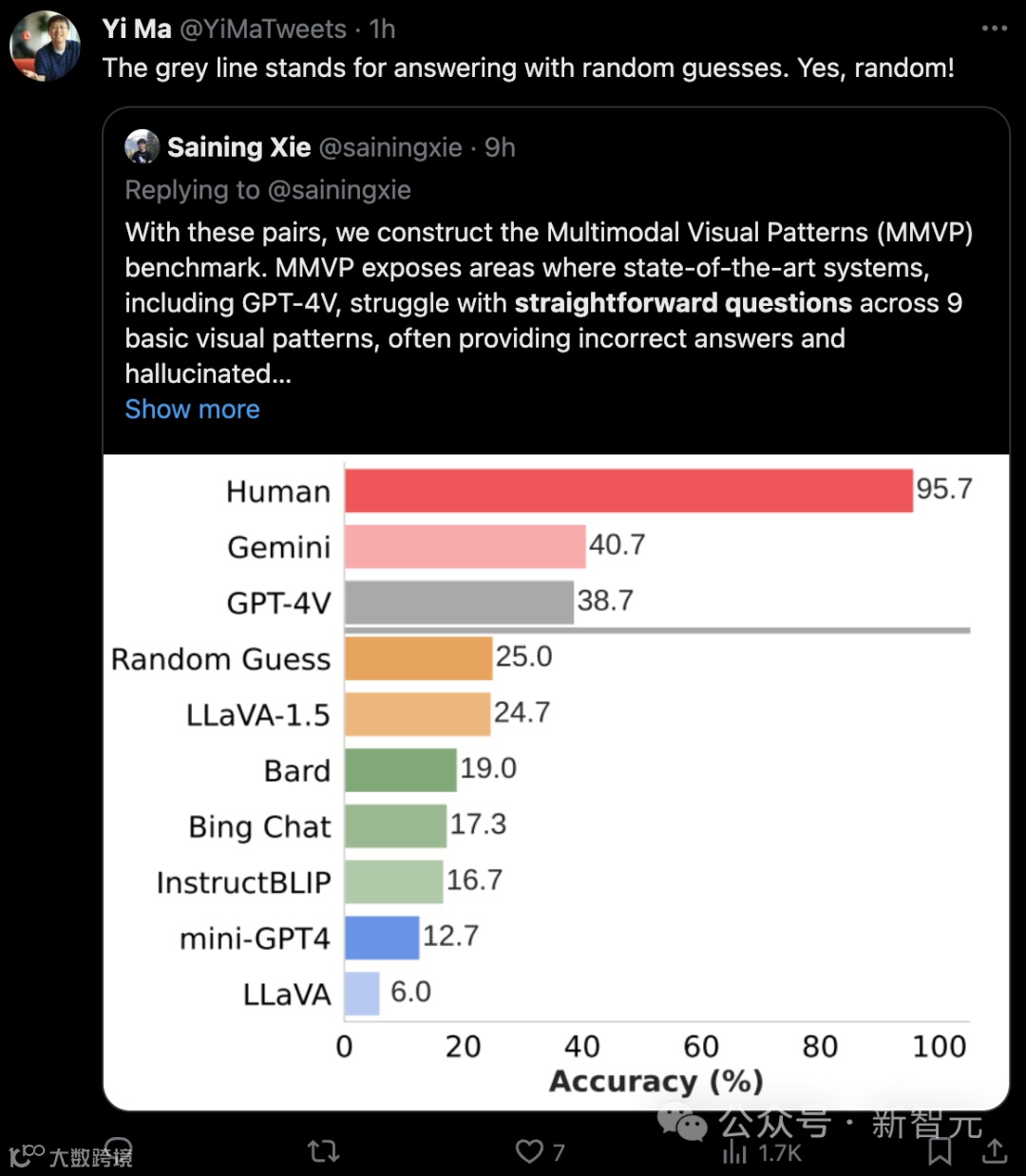Expand quoted tweet with Show more
The width and height of the screenshot is (1026, 1176).
click(192, 409)
